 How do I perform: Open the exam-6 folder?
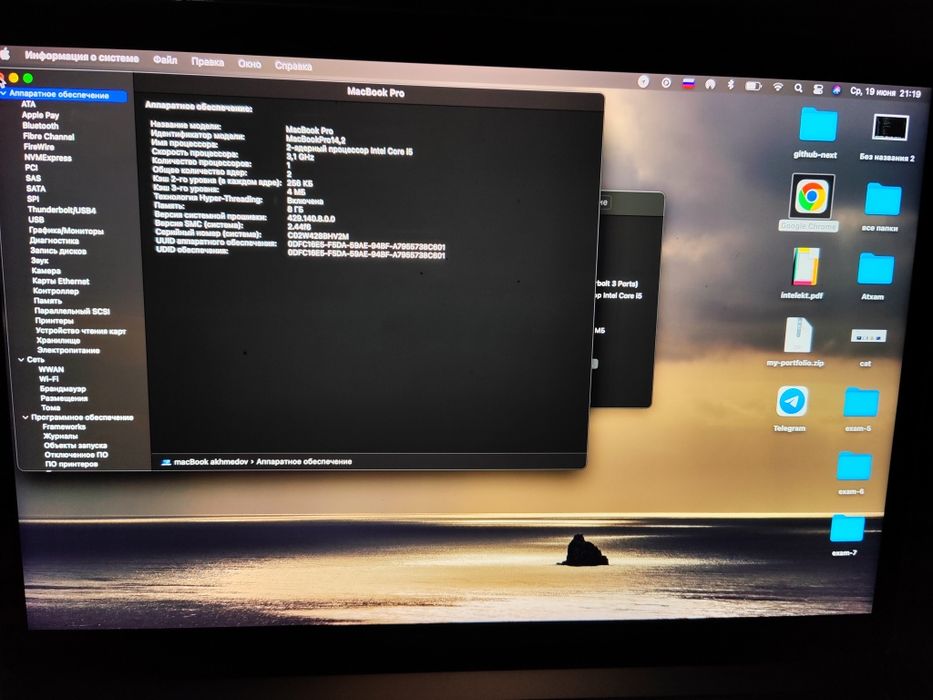854,467
